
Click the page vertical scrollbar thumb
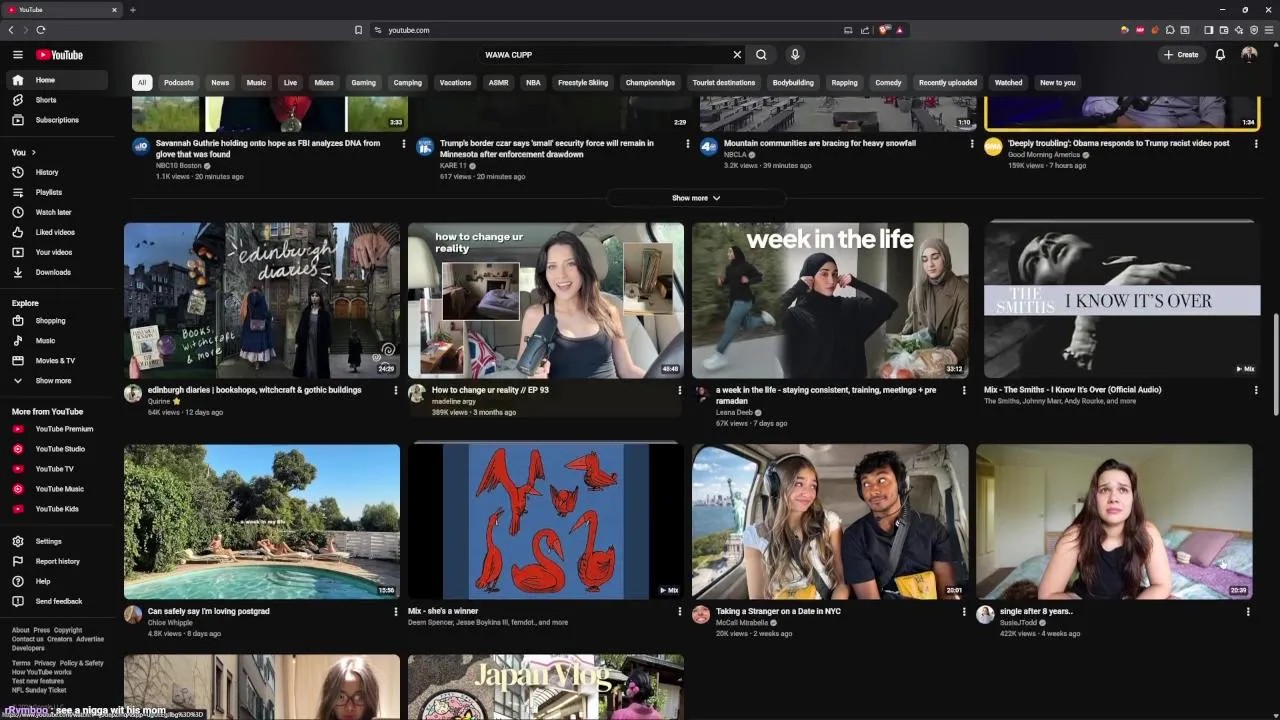pos(1275,365)
